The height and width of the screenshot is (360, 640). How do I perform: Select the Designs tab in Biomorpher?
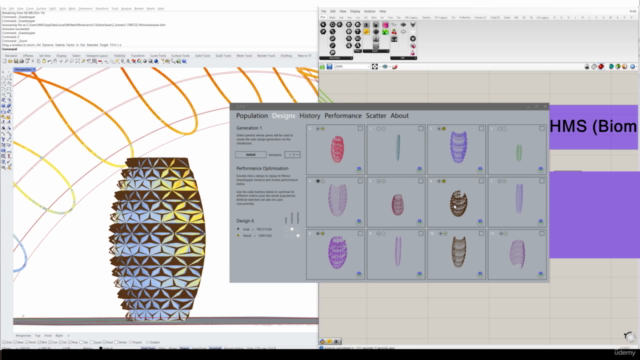point(283,116)
